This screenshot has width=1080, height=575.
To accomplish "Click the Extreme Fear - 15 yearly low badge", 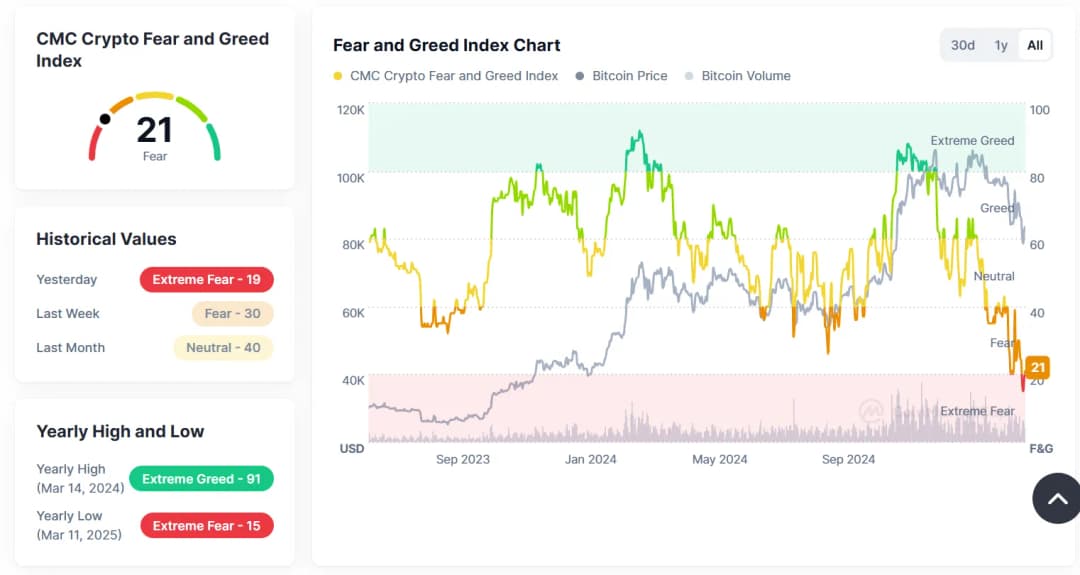I will tap(206, 526).
